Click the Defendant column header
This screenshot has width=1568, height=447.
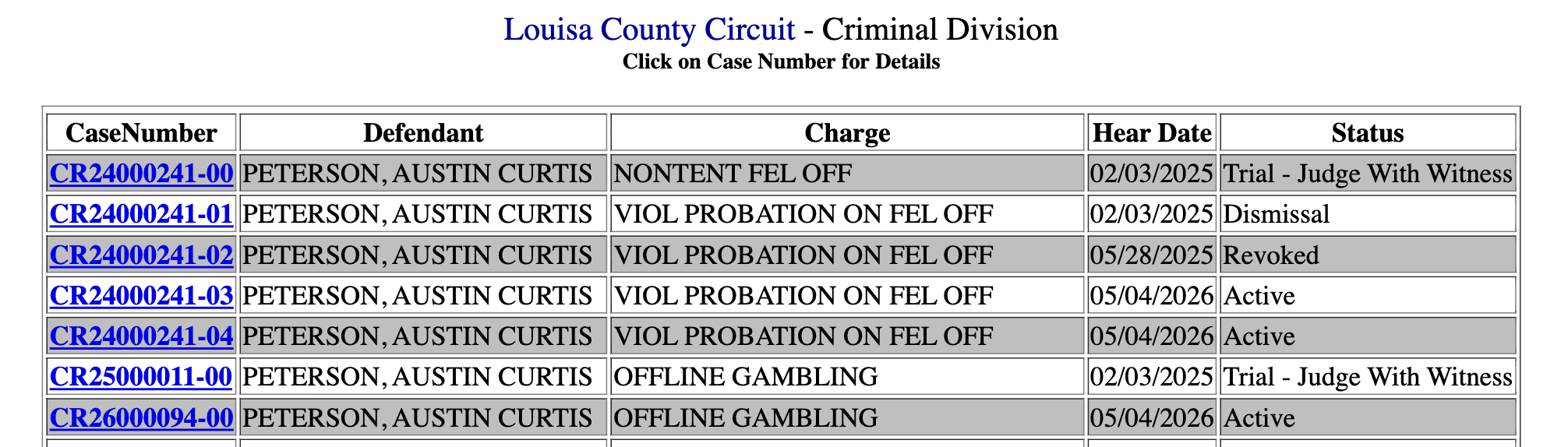pos(423,132)
